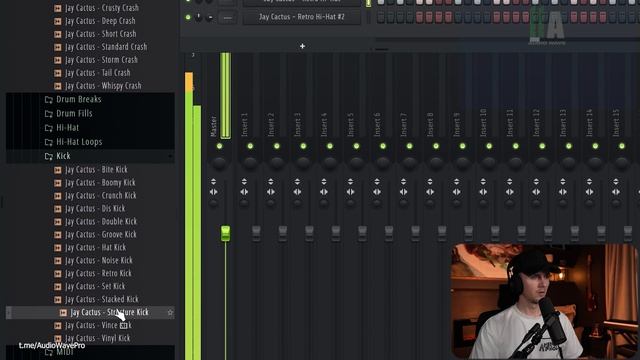Image resolution: width=640 pixels, height=360 pixels.
Task: Favorite the Structure Kick sample with star
Action: pos(170,313)
